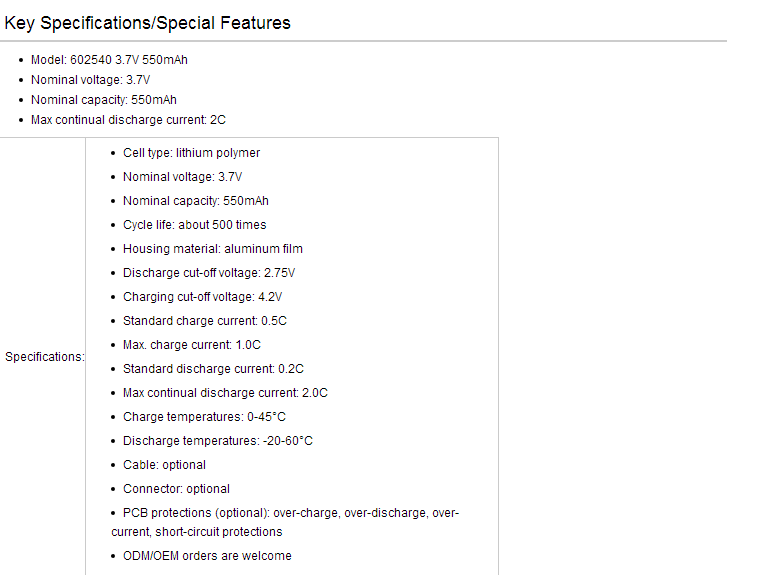Click the Standard charge current: 0.5C text
The width and height of the screenshot is (766, 575).
[205, 320]
